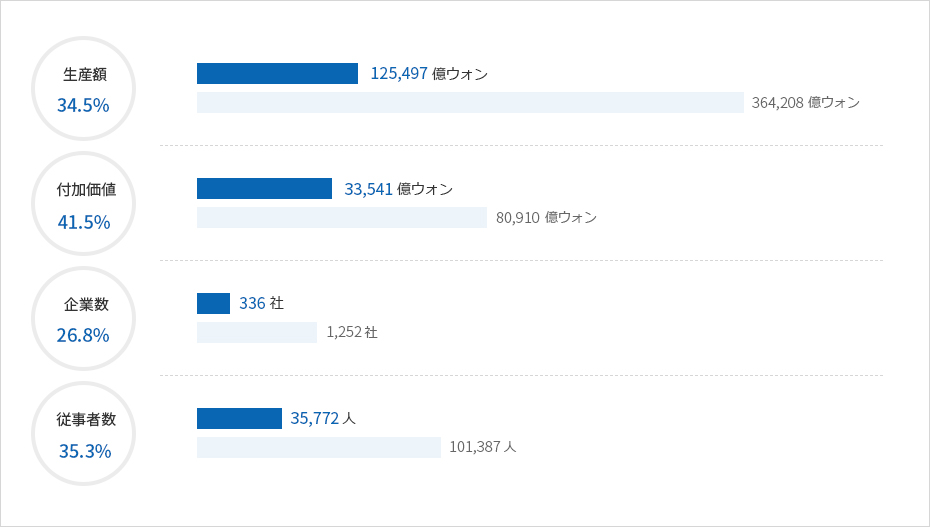Screen dimensions: 930x527
Task: Click the dark blue 付加価値 bar
Action: pyautogui.click(x=265, y=189)
